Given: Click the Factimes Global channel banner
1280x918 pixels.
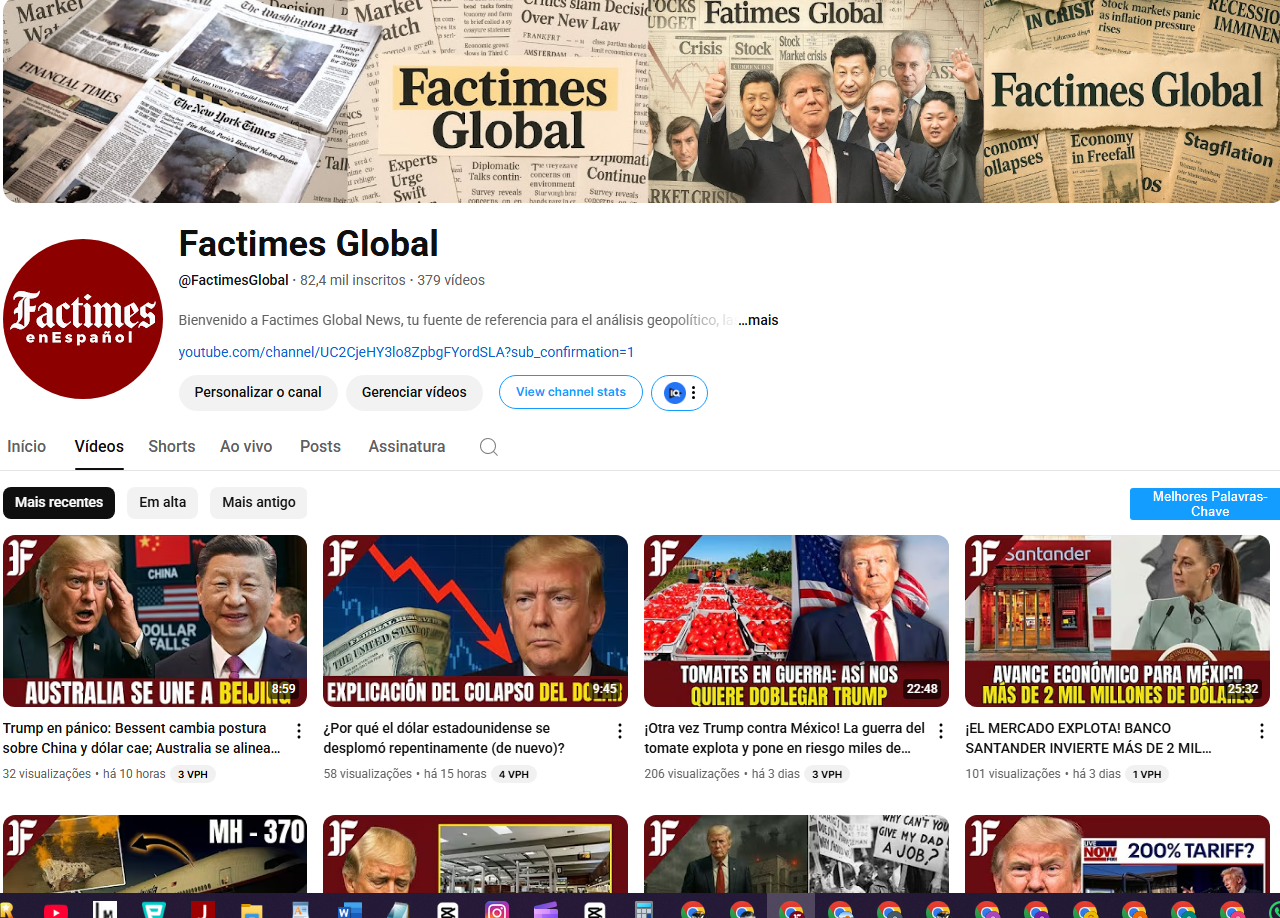Looking at the screenshot, I should 640,101.
